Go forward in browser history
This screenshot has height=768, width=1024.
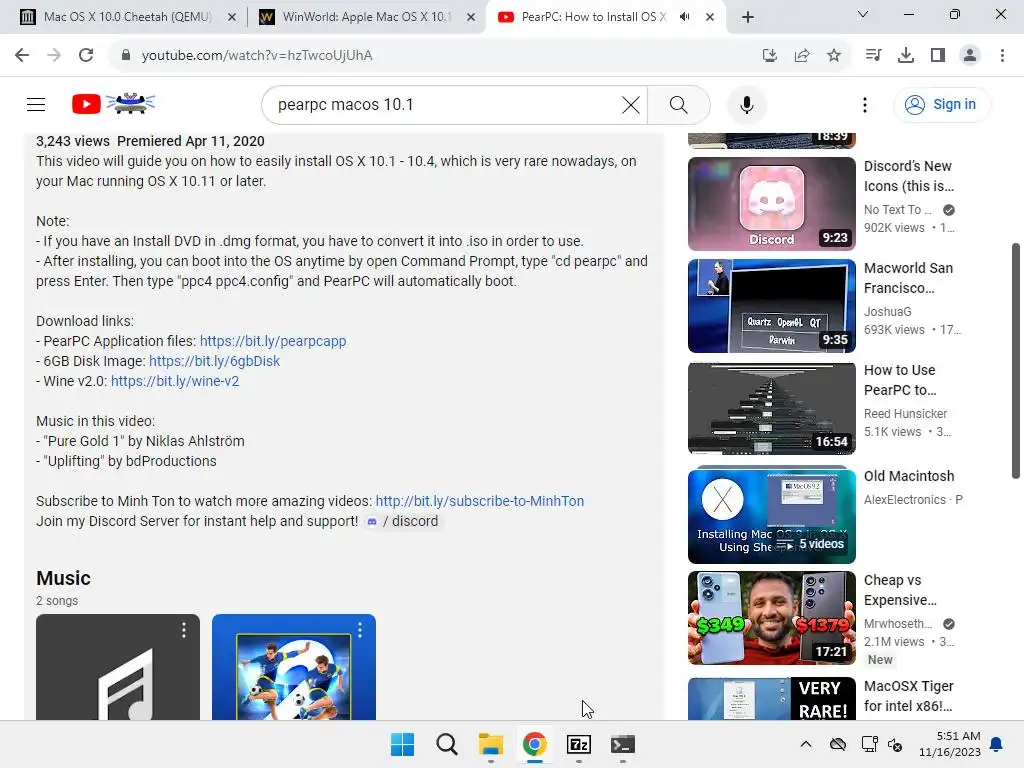(x=54, y=56)
